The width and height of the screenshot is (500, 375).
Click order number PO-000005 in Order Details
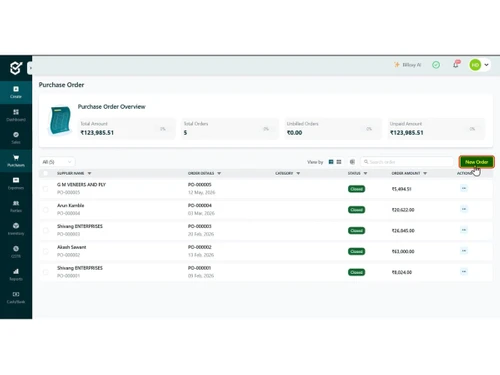point(200,185)
